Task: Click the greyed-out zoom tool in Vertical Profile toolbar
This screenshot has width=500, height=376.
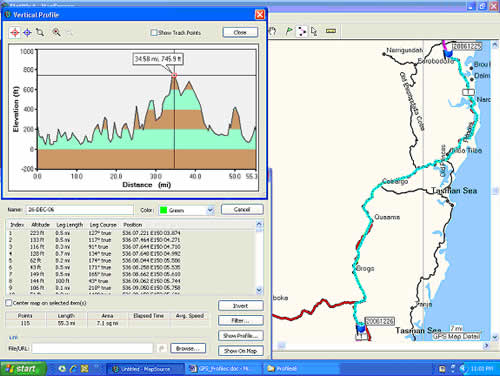Action: pyautogui.click(x=69, y=32)
